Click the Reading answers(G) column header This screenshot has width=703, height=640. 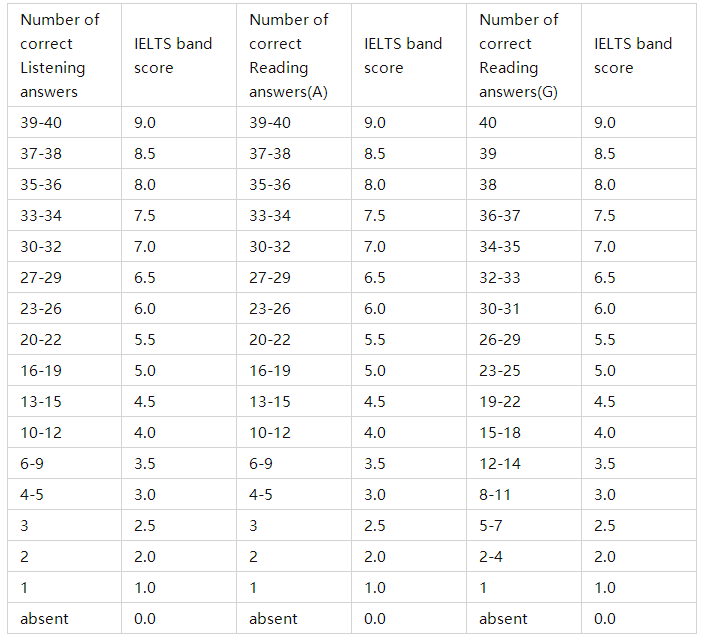click(524, 55)
